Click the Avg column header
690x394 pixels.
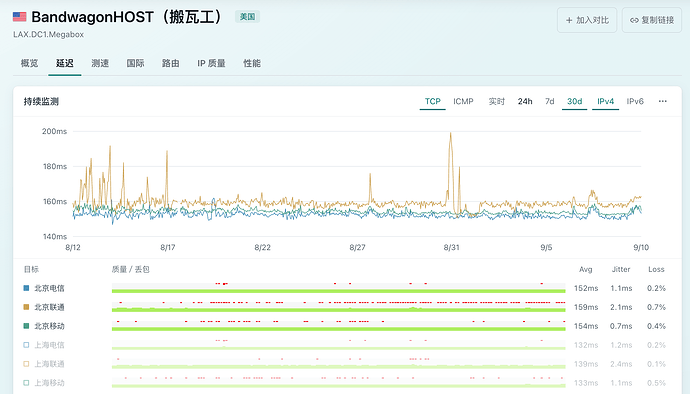pyautogui.click(x=586, y=269)
